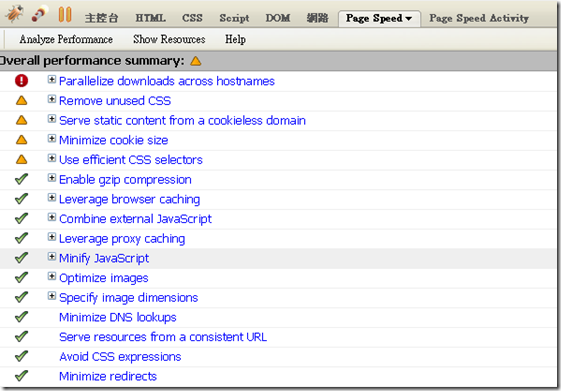Open the Leverage browser caching link

pyautogui.click(x=130, y=200)
